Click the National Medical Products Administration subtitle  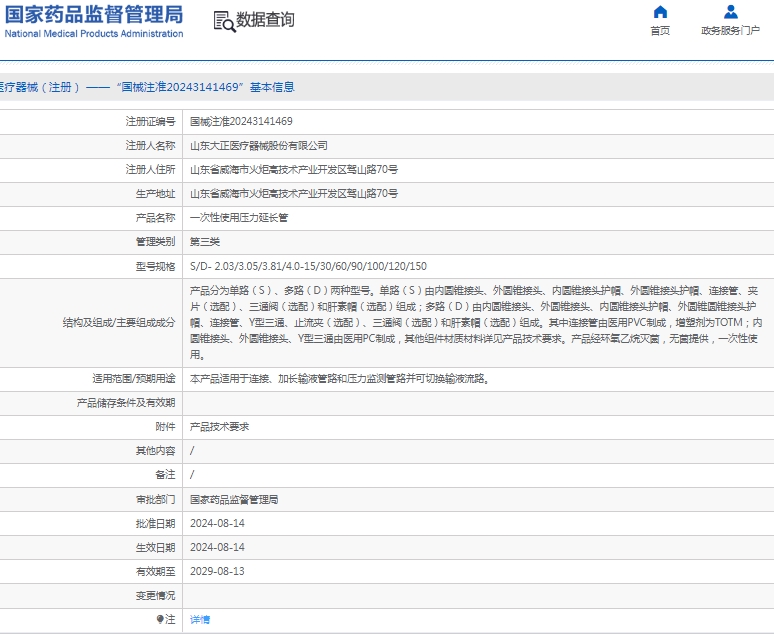[x=94, y=34]
